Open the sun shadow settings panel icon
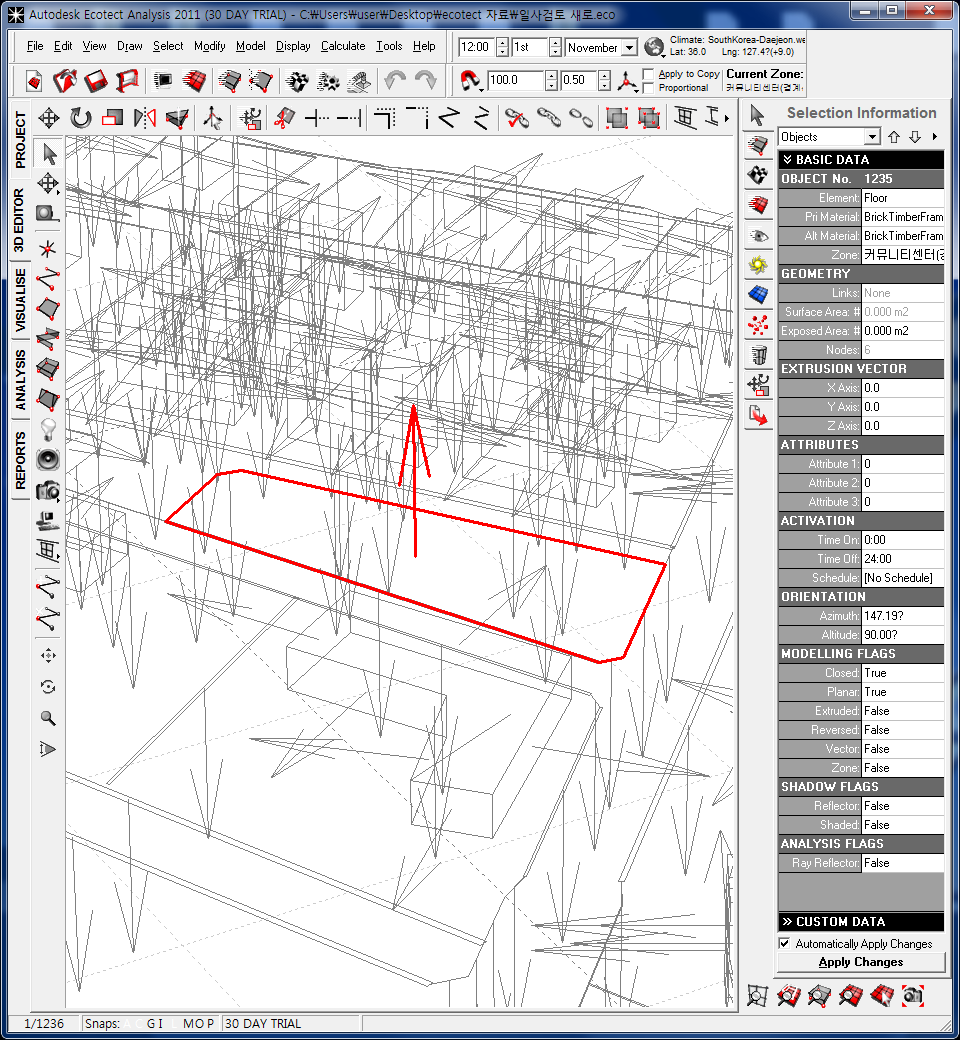 [759, 265]
